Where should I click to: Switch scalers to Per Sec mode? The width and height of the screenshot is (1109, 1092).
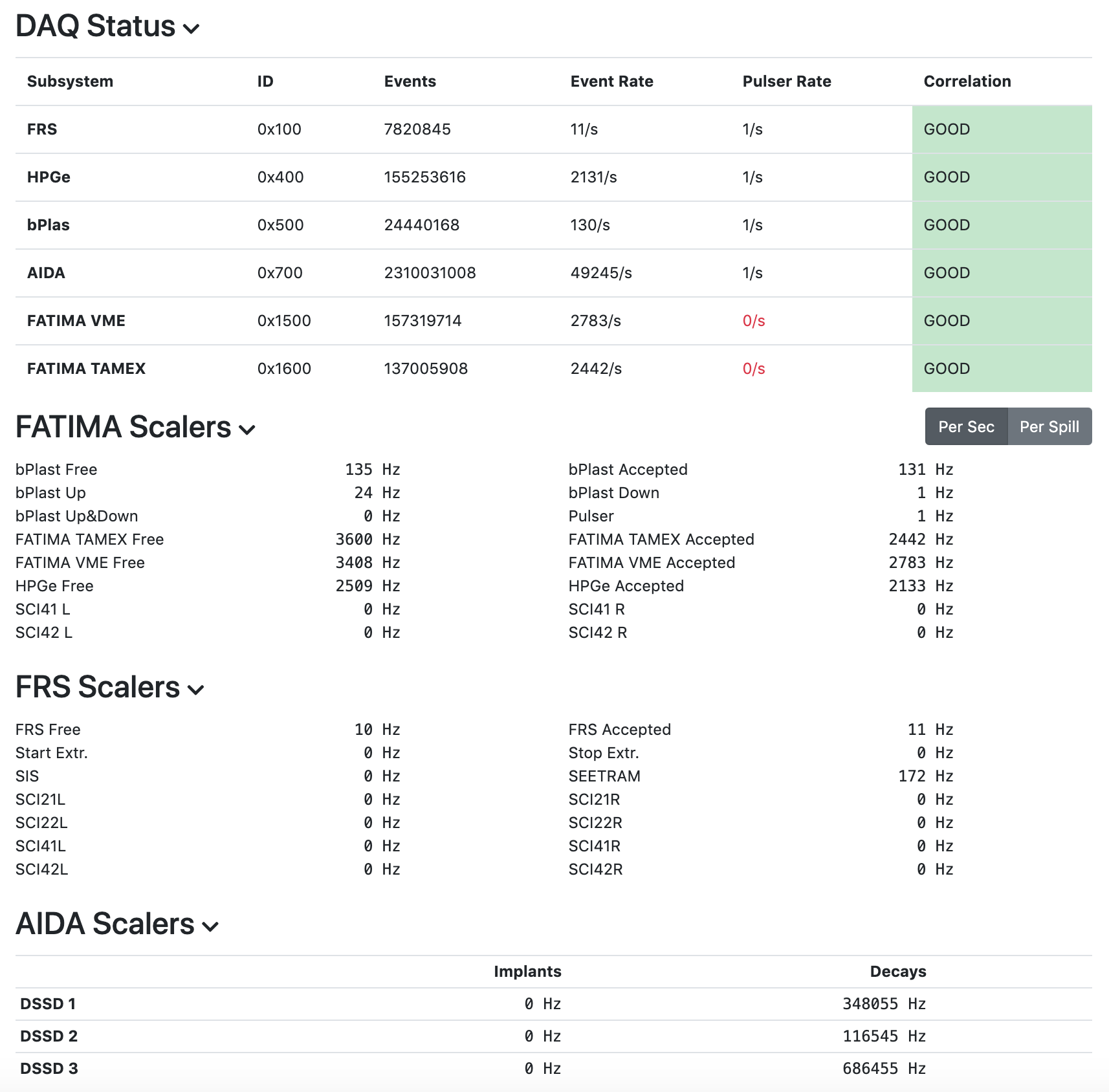(x=966, y=427)
